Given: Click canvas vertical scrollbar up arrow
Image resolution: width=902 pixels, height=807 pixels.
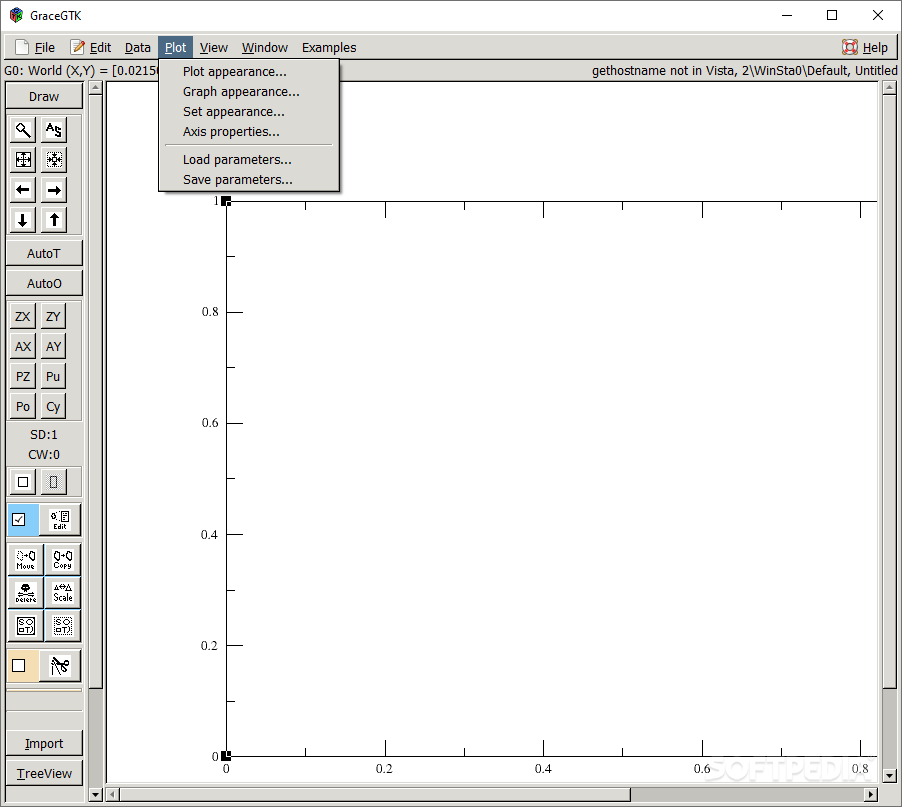Looking at the screenshot, I should click(889, 88).
